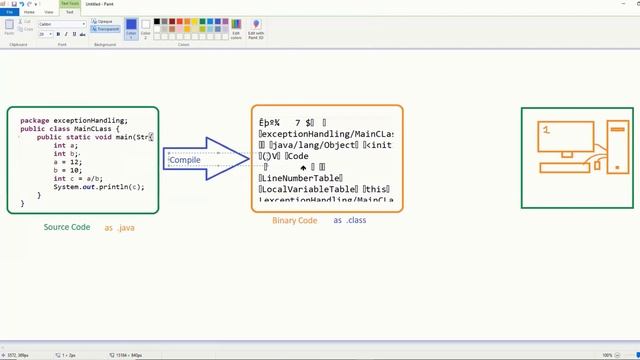640x360 pixels.
Task: Click the Source Code label on the canvas
Action: click(67, 227)
